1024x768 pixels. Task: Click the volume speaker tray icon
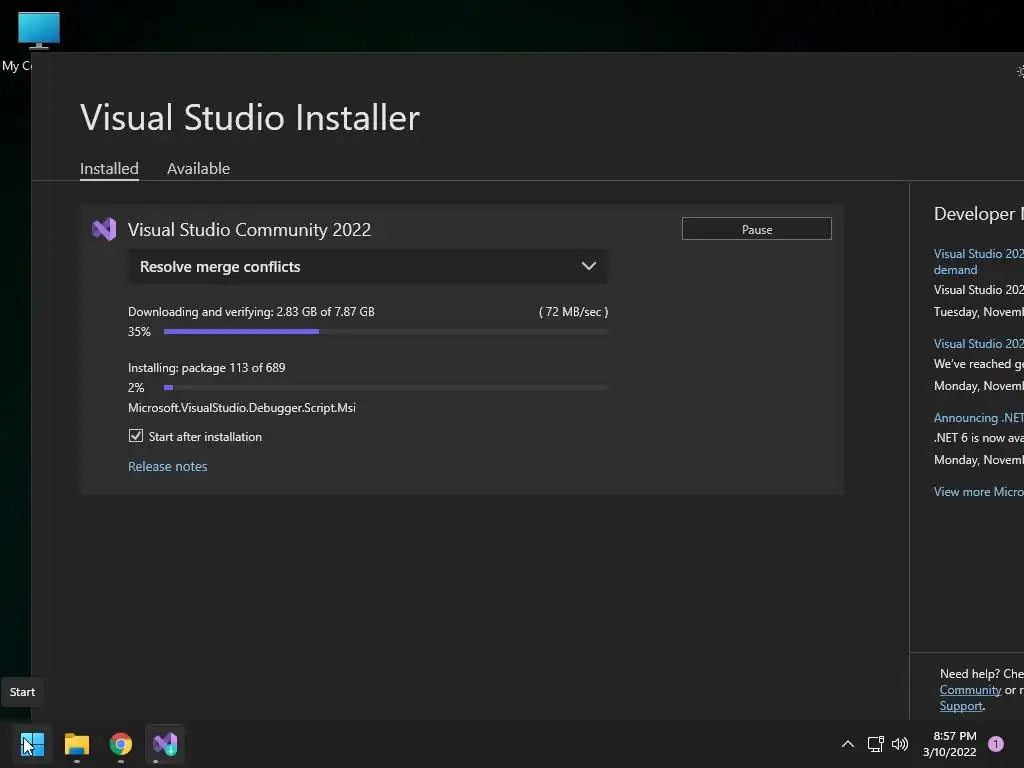click(x=900, y=744)
